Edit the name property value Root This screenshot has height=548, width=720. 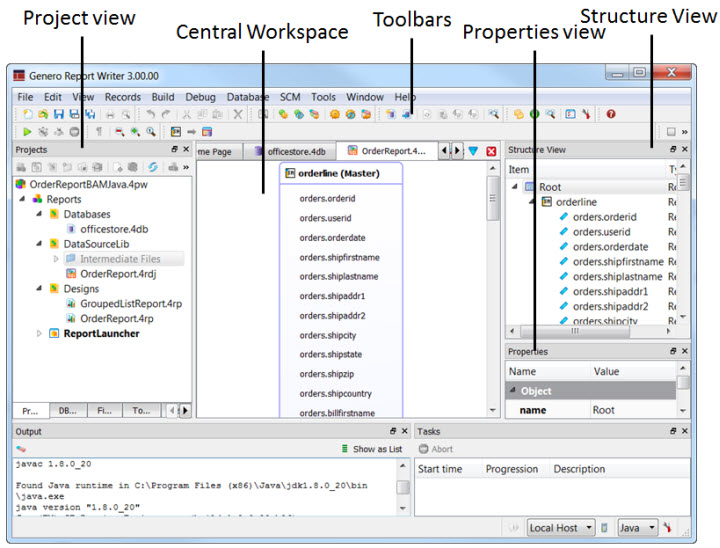pos(633,410)
